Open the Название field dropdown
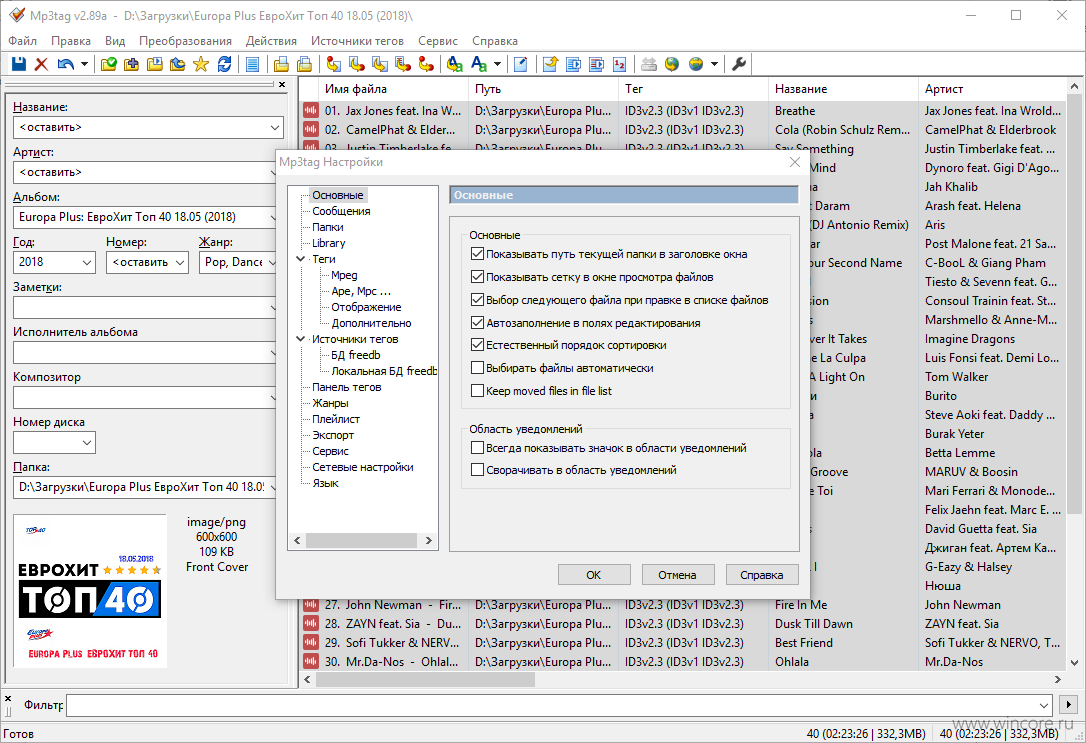 [274, 127]
